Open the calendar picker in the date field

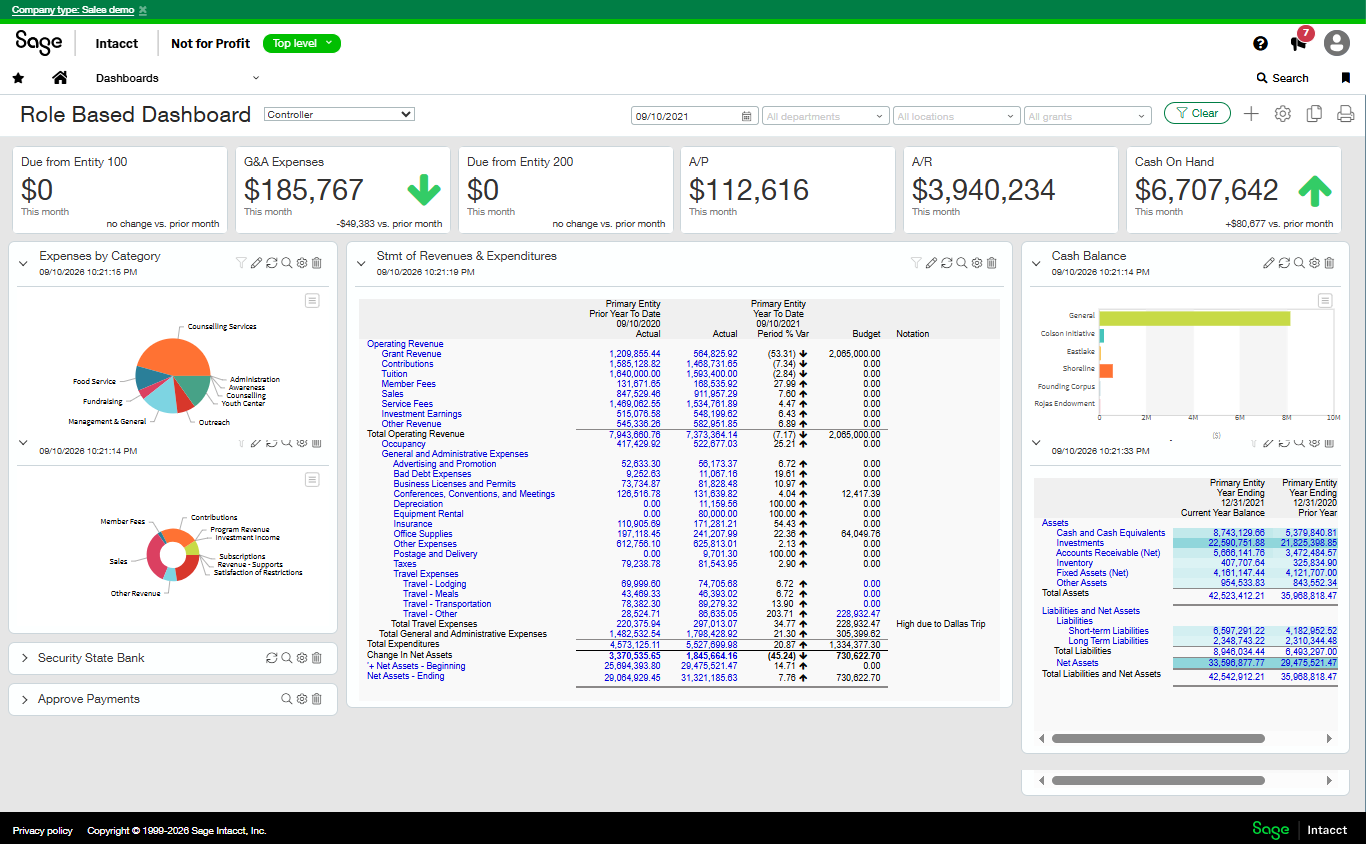[x=747, y=116]
